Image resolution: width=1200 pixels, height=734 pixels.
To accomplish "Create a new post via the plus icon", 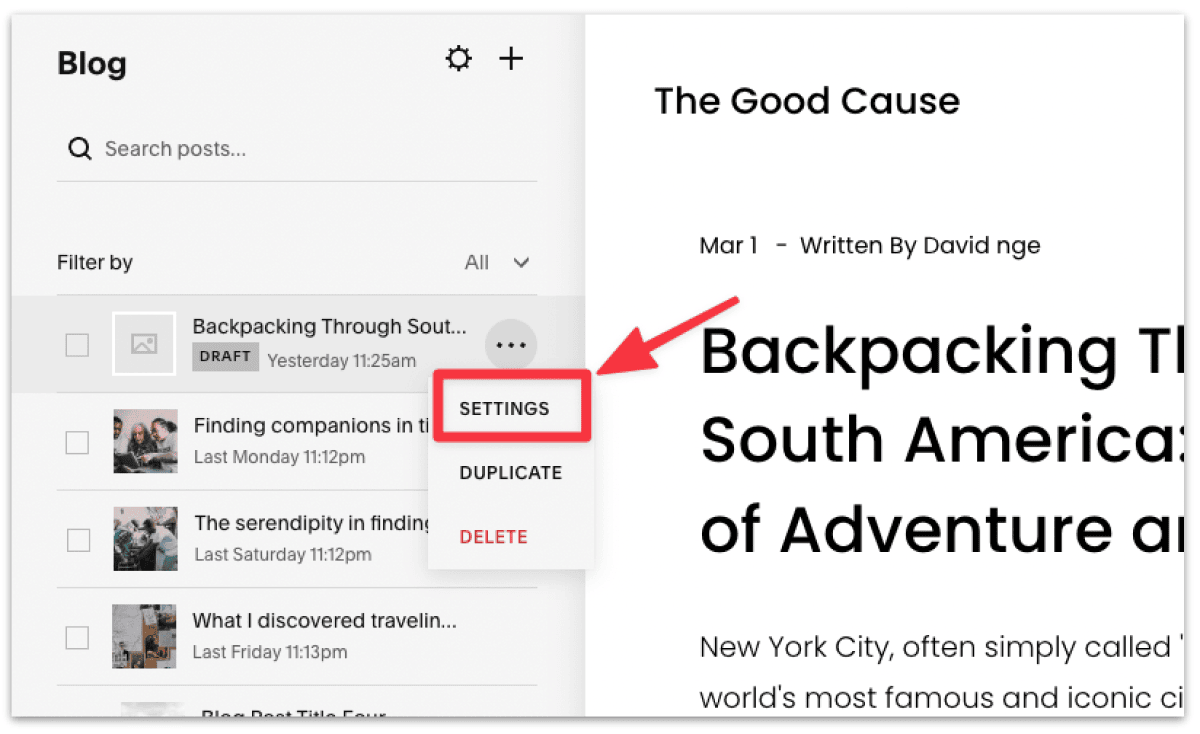I will [x=511, y=58].
